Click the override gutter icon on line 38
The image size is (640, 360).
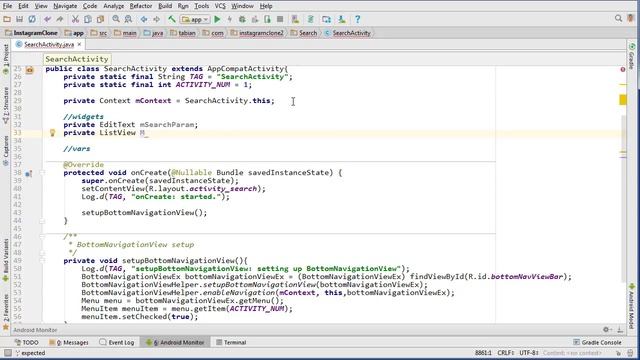click(29, 173)
